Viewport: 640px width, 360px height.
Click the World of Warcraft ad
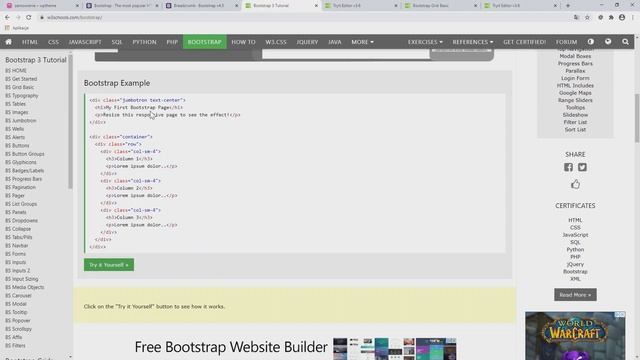tap(575, 336)
